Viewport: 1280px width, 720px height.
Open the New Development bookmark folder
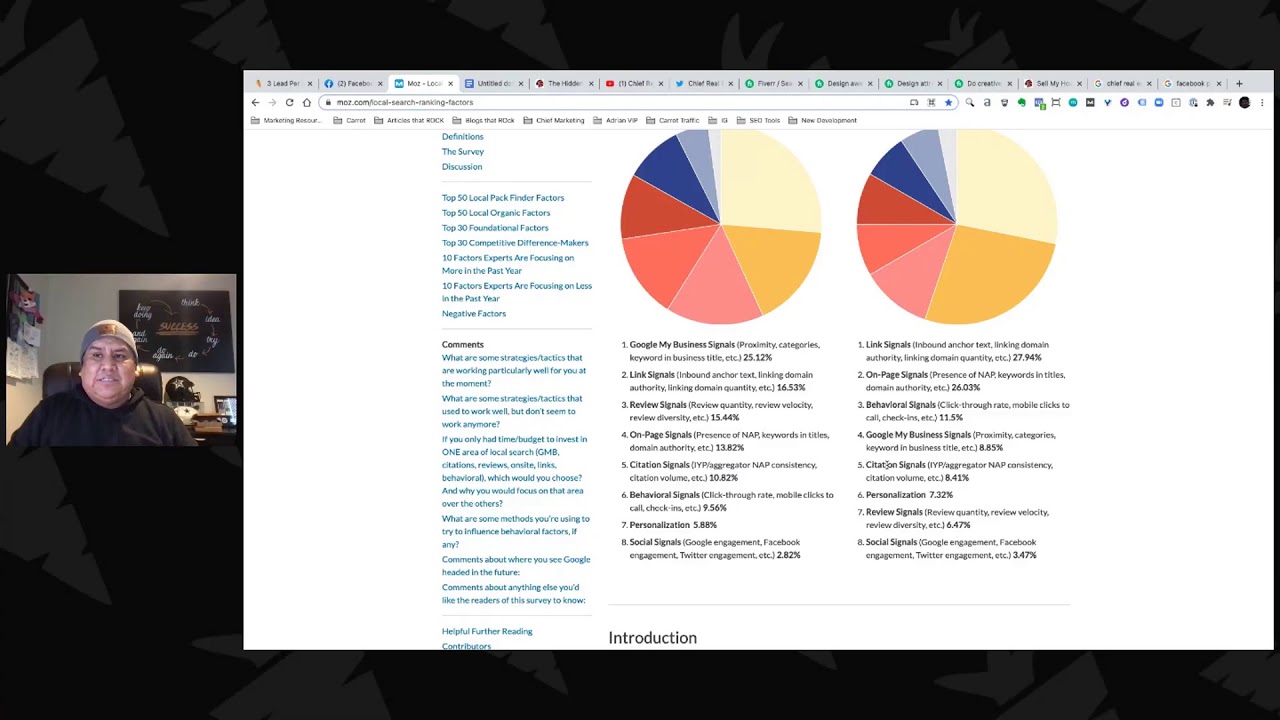823,120
